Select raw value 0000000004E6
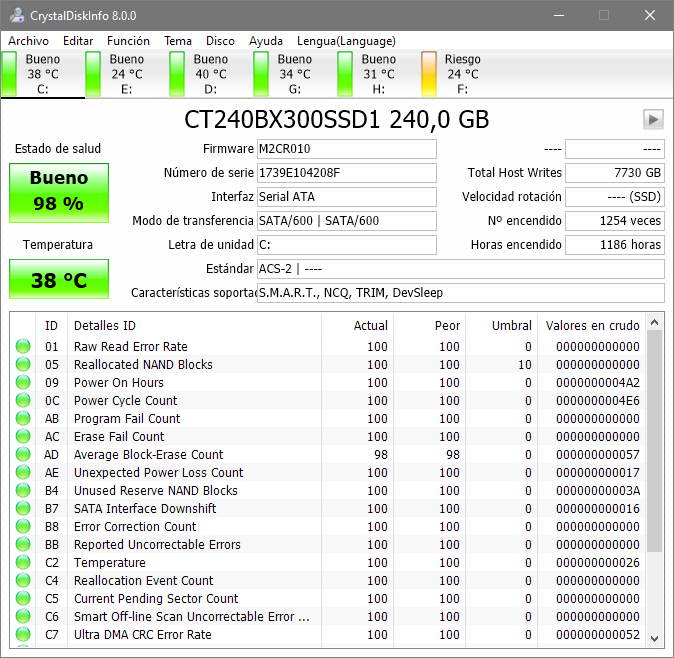 (x=597, y=401)
